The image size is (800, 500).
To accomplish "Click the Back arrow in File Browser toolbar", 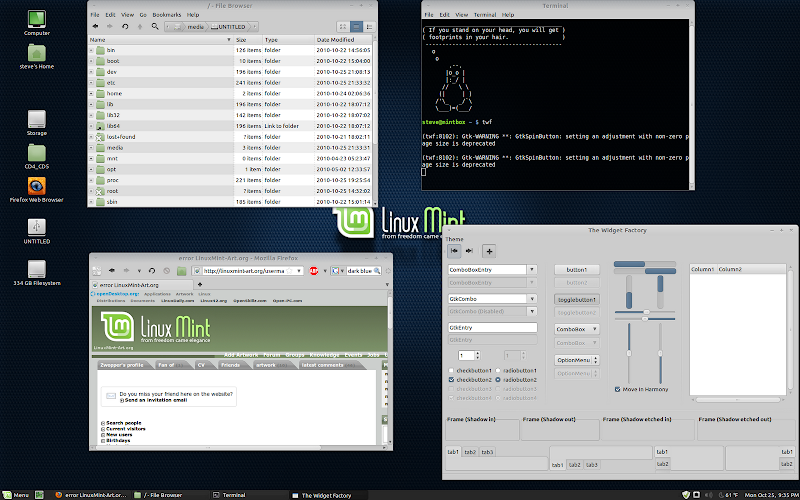I will [95, 28].
